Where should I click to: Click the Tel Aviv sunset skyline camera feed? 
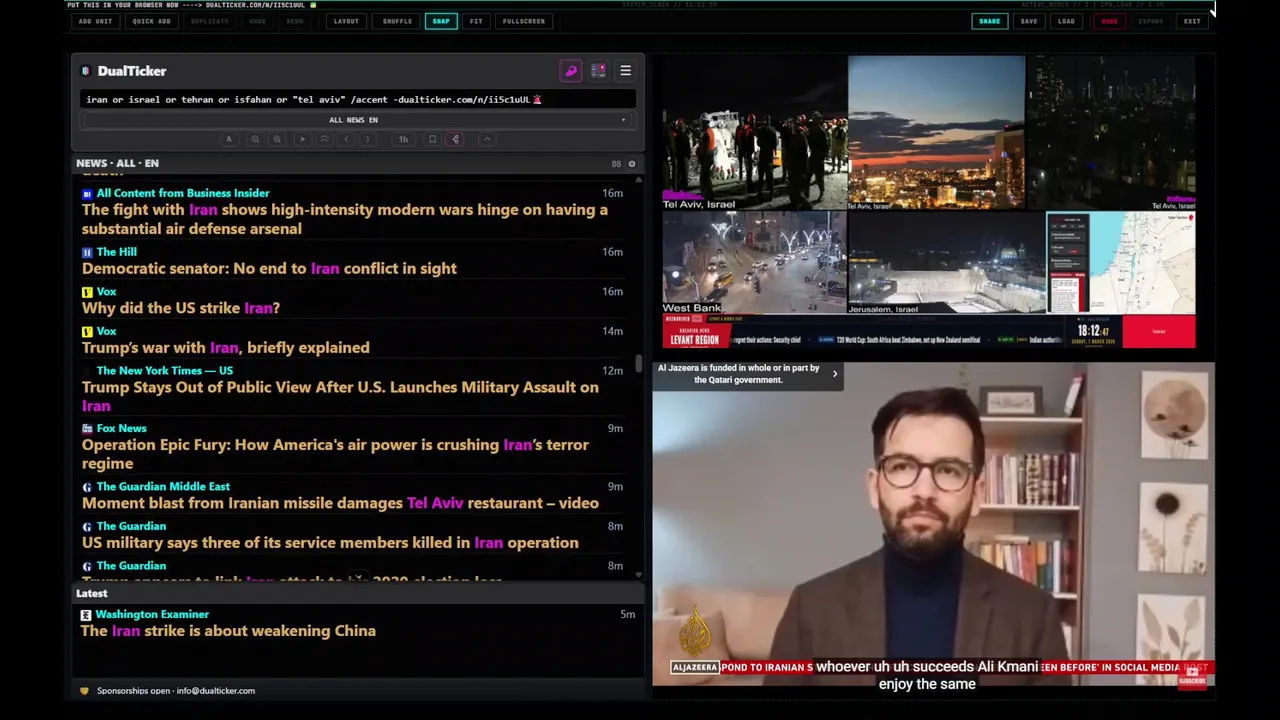coord(936,133)
